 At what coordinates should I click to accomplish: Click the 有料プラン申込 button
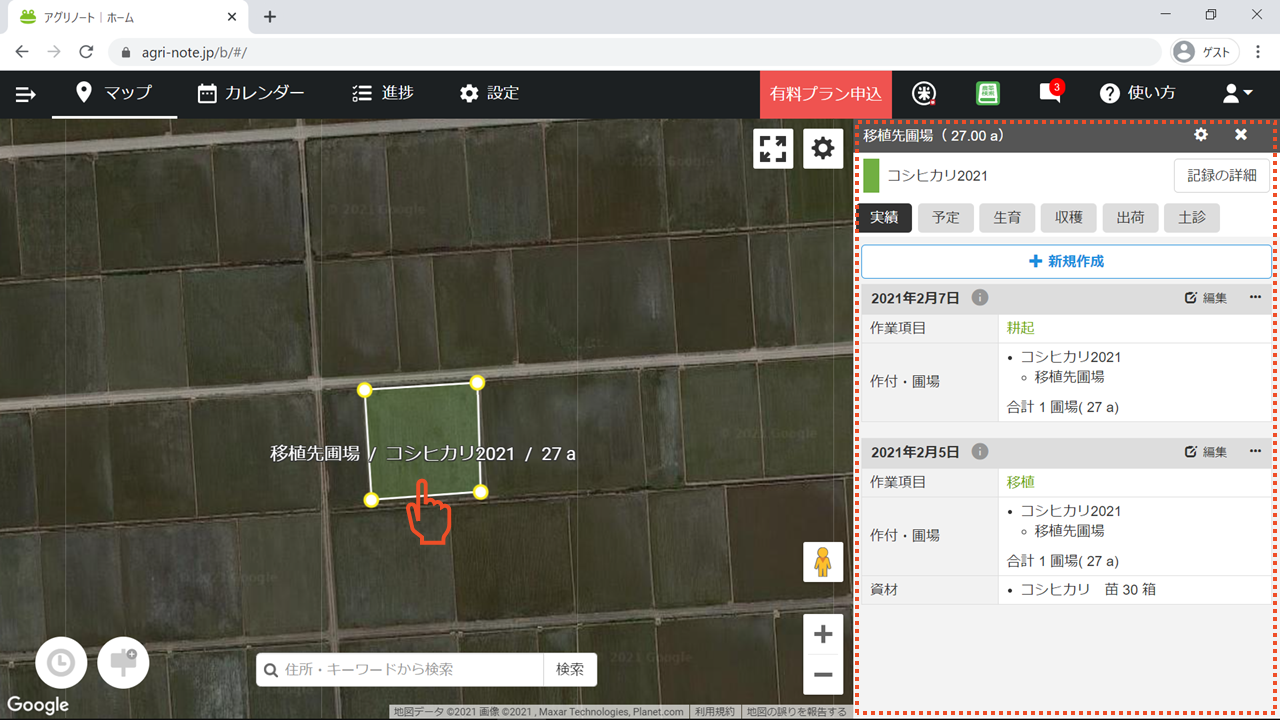click(825, 94)
